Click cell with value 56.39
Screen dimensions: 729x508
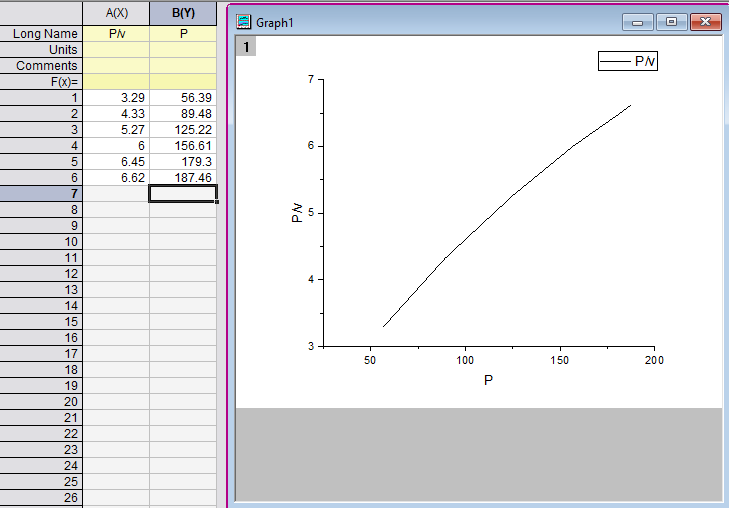[x=183, y=98]
